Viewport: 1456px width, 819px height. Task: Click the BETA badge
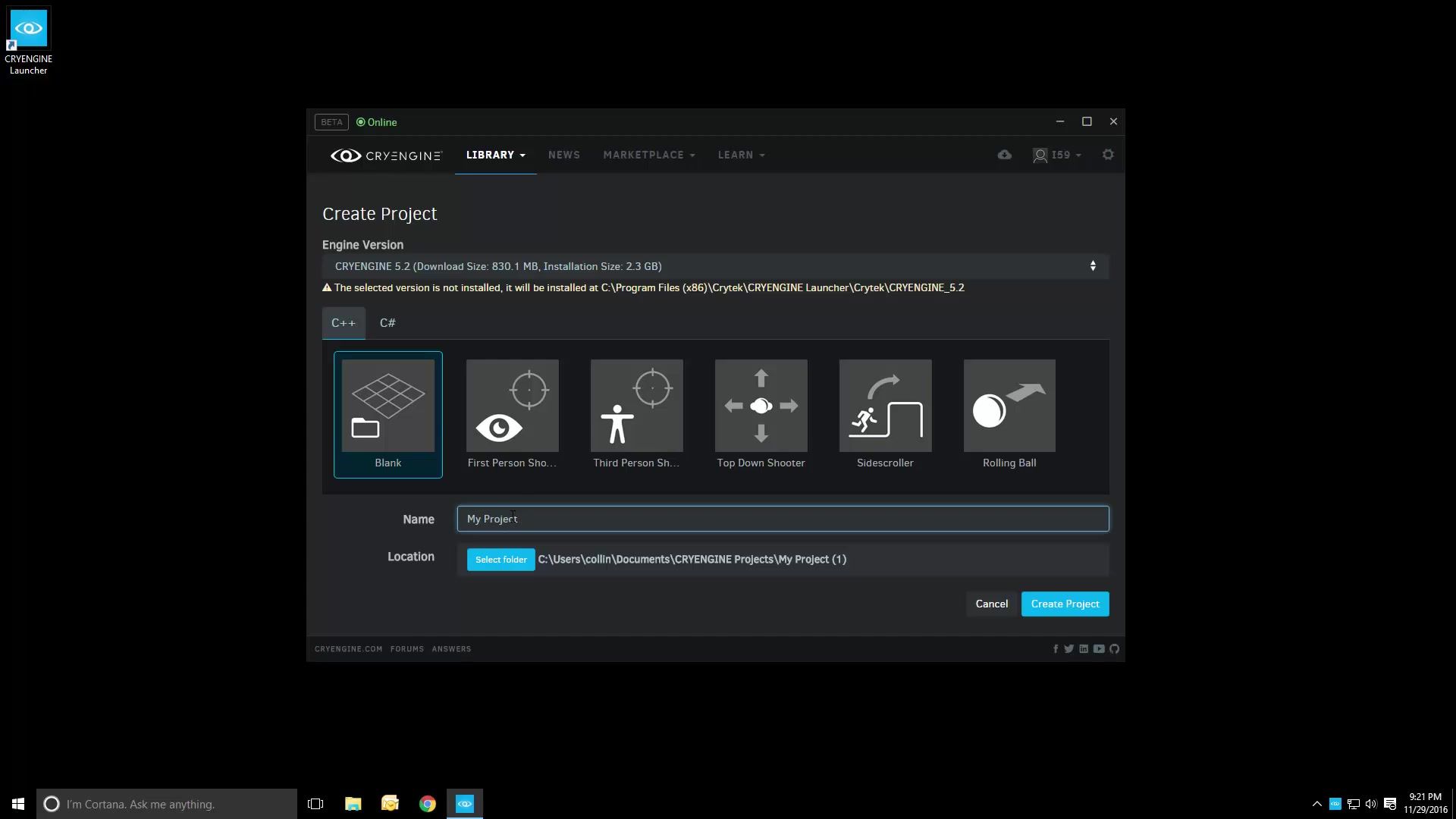[331, 122]
